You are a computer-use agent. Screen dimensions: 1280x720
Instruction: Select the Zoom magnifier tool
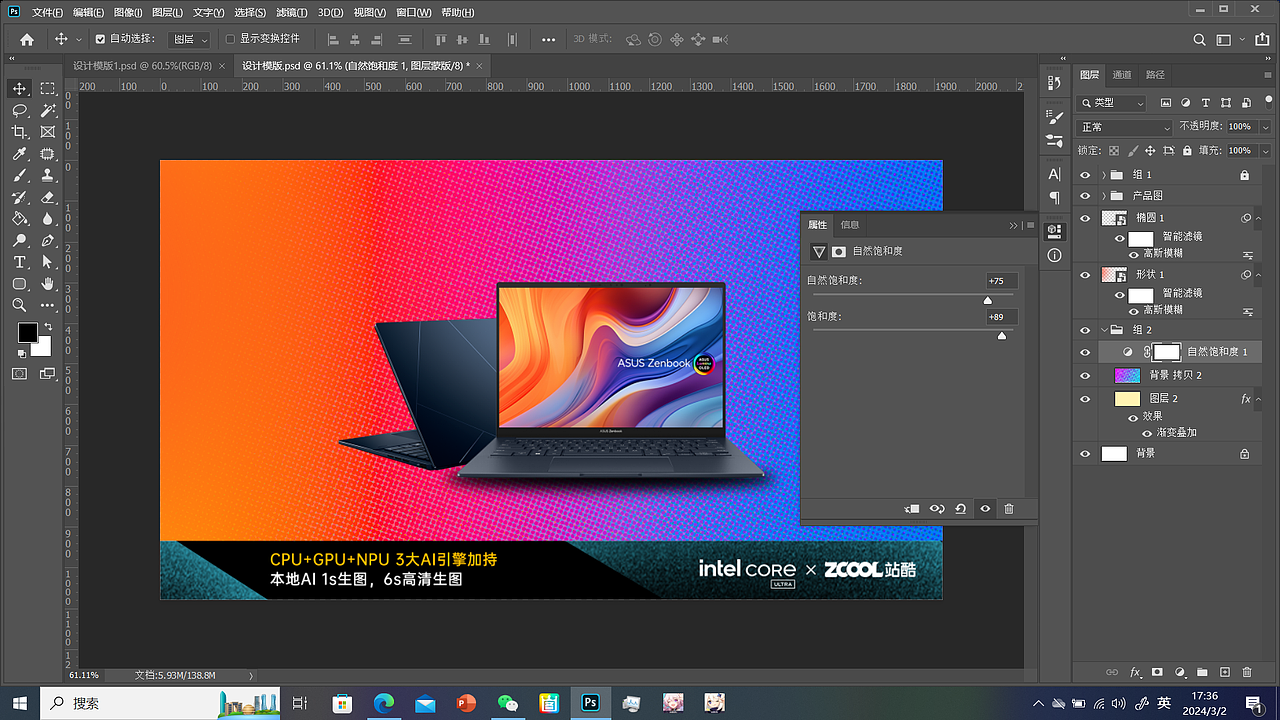(x=19, y=305)
